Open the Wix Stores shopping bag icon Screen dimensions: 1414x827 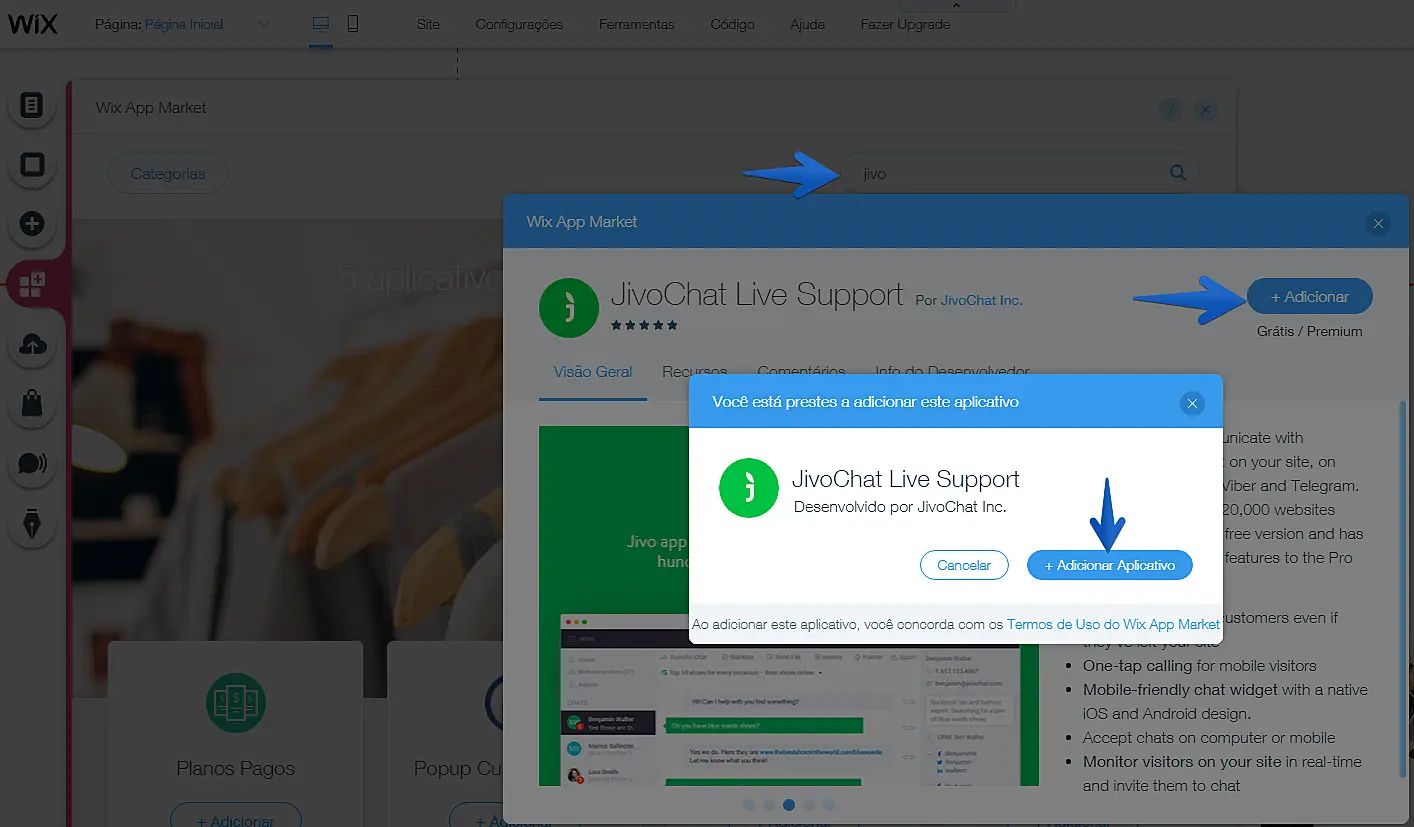pos(32,404)
